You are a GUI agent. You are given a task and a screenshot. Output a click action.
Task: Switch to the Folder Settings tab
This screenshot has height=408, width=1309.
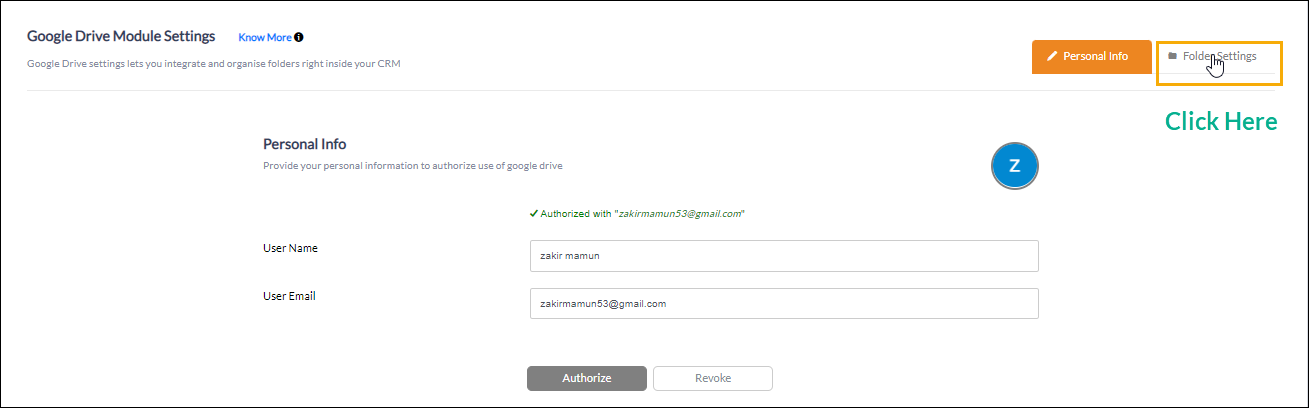(x=1219, y=56)
